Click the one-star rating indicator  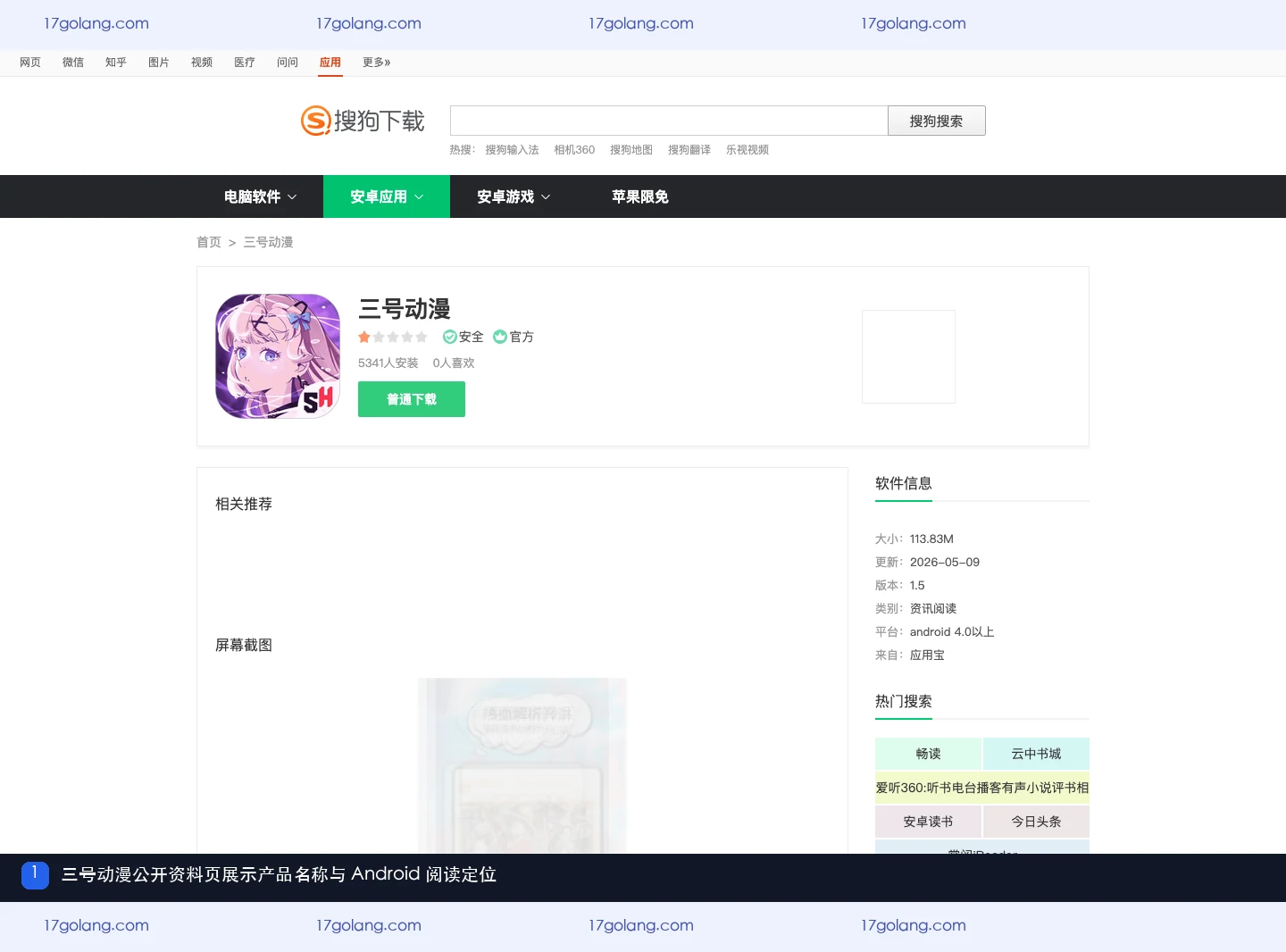pyautogui.click(x=393, y=337)
